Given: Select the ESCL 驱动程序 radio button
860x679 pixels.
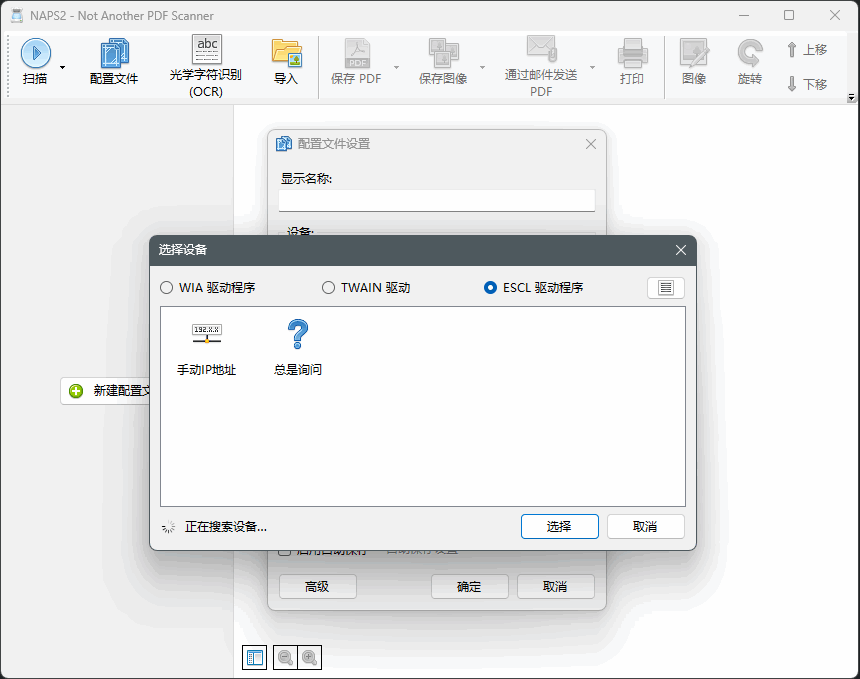Looking at the screenshot, I should tap(491, 288).
